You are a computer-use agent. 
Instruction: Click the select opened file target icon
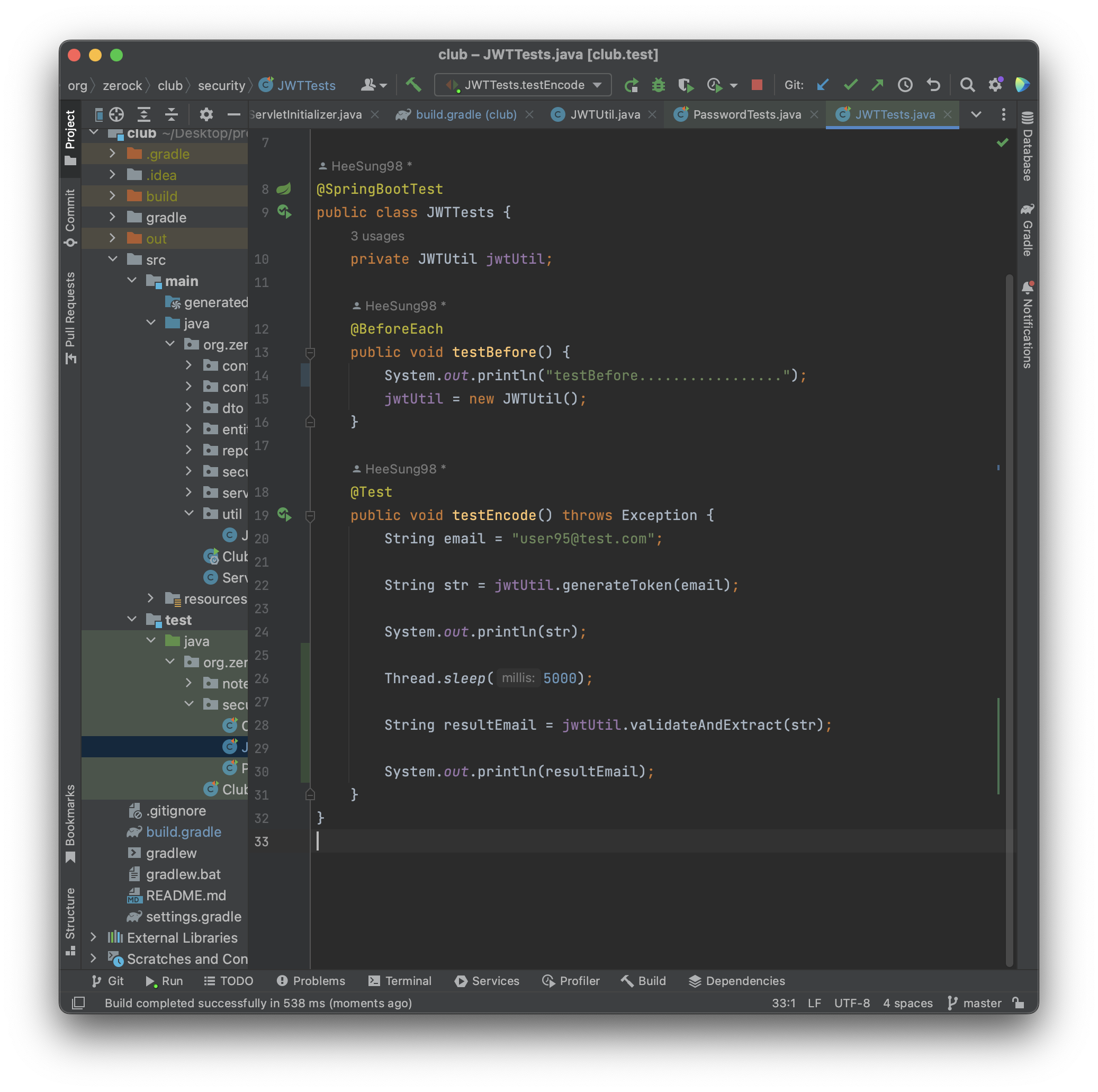(116, 114)
